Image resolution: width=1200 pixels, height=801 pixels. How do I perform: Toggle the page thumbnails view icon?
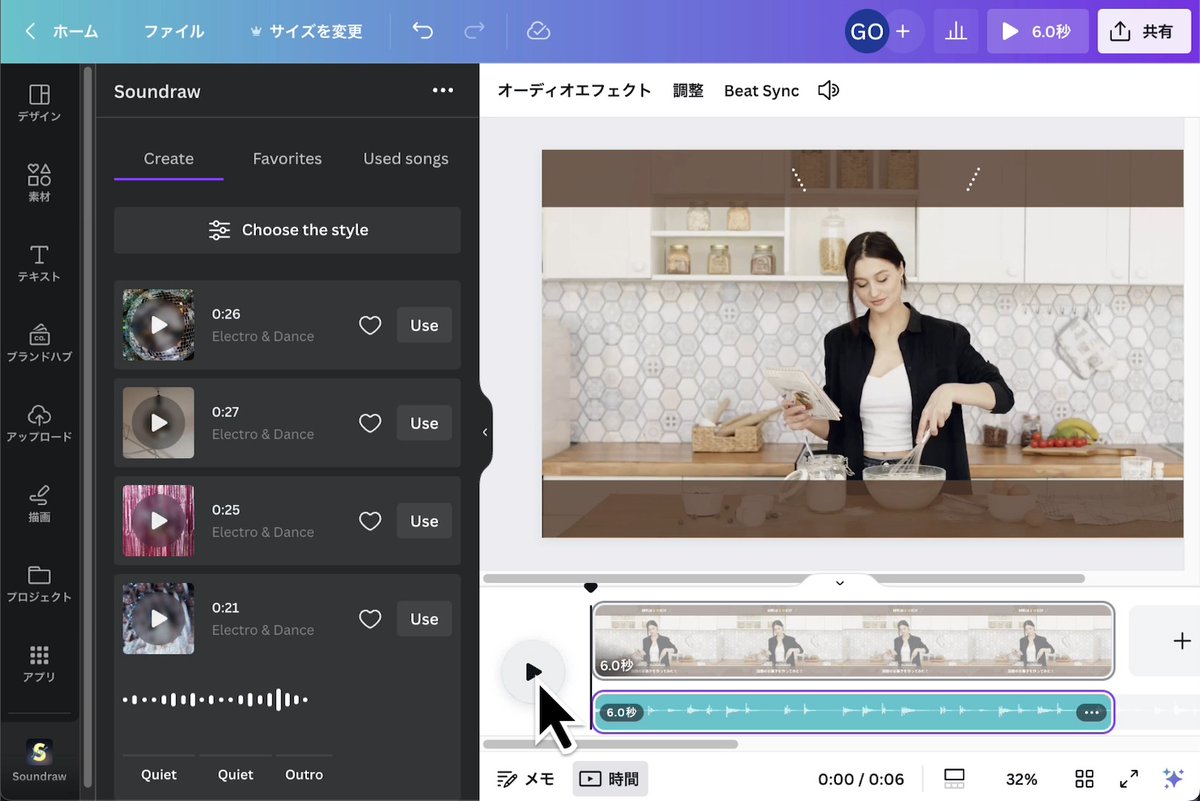(954, 779)
